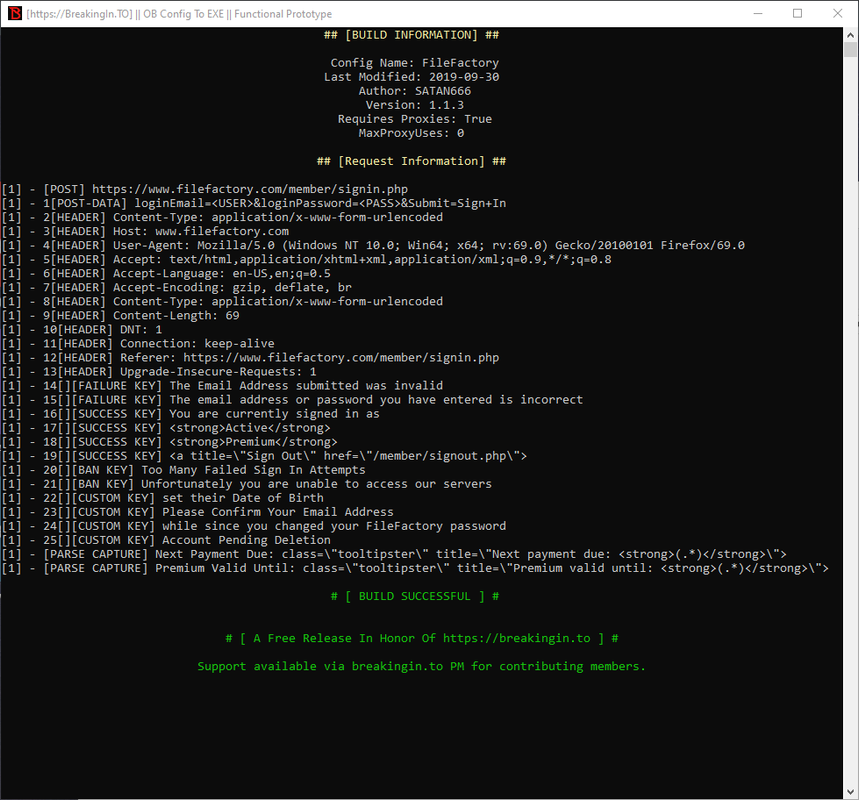Viewport: 859px width, 800px height.
Task: Click success key '<strong>Premium</strong>'
Action: [170, 442]
